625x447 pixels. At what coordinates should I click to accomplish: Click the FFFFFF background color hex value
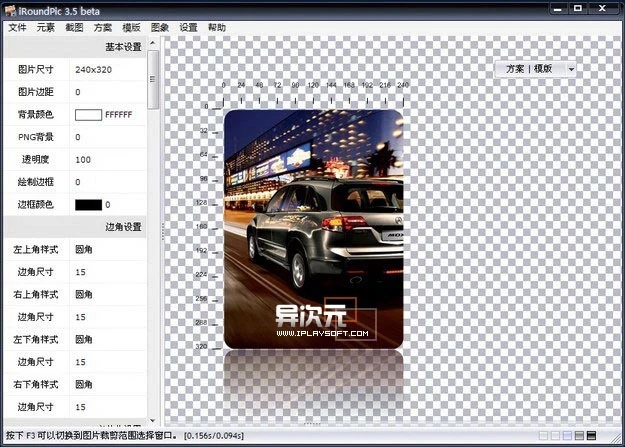(x=118, y=115)
